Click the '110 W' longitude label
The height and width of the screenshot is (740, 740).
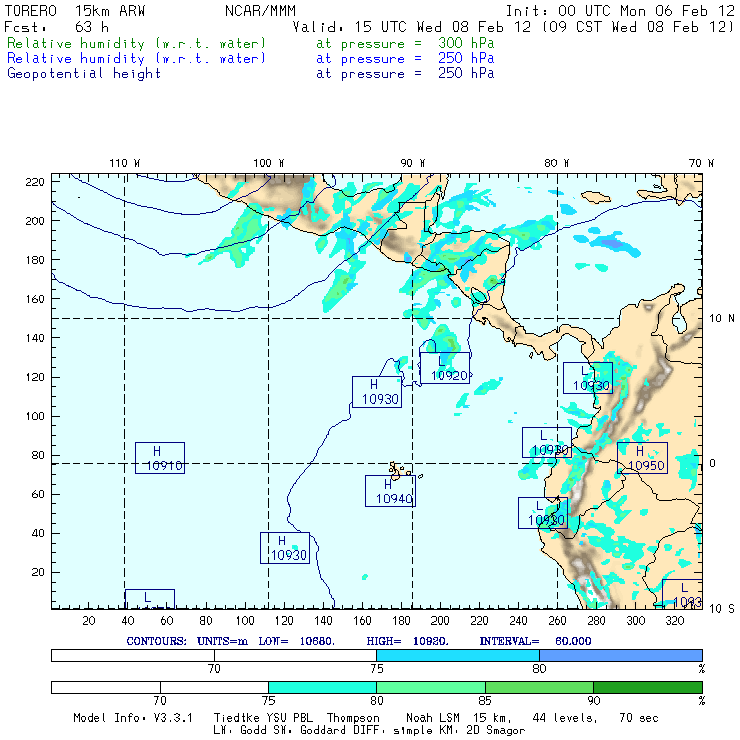(125, 163)
